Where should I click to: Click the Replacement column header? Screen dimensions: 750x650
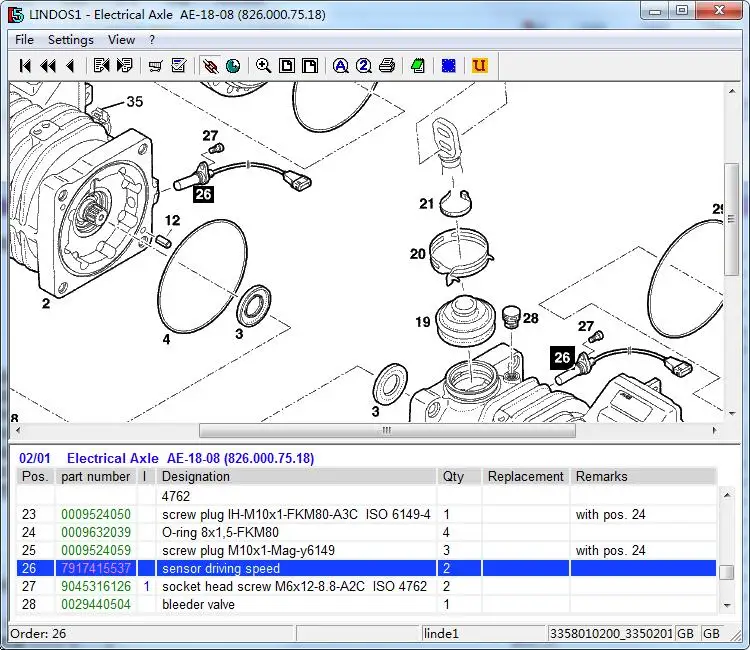coord(525,476)
